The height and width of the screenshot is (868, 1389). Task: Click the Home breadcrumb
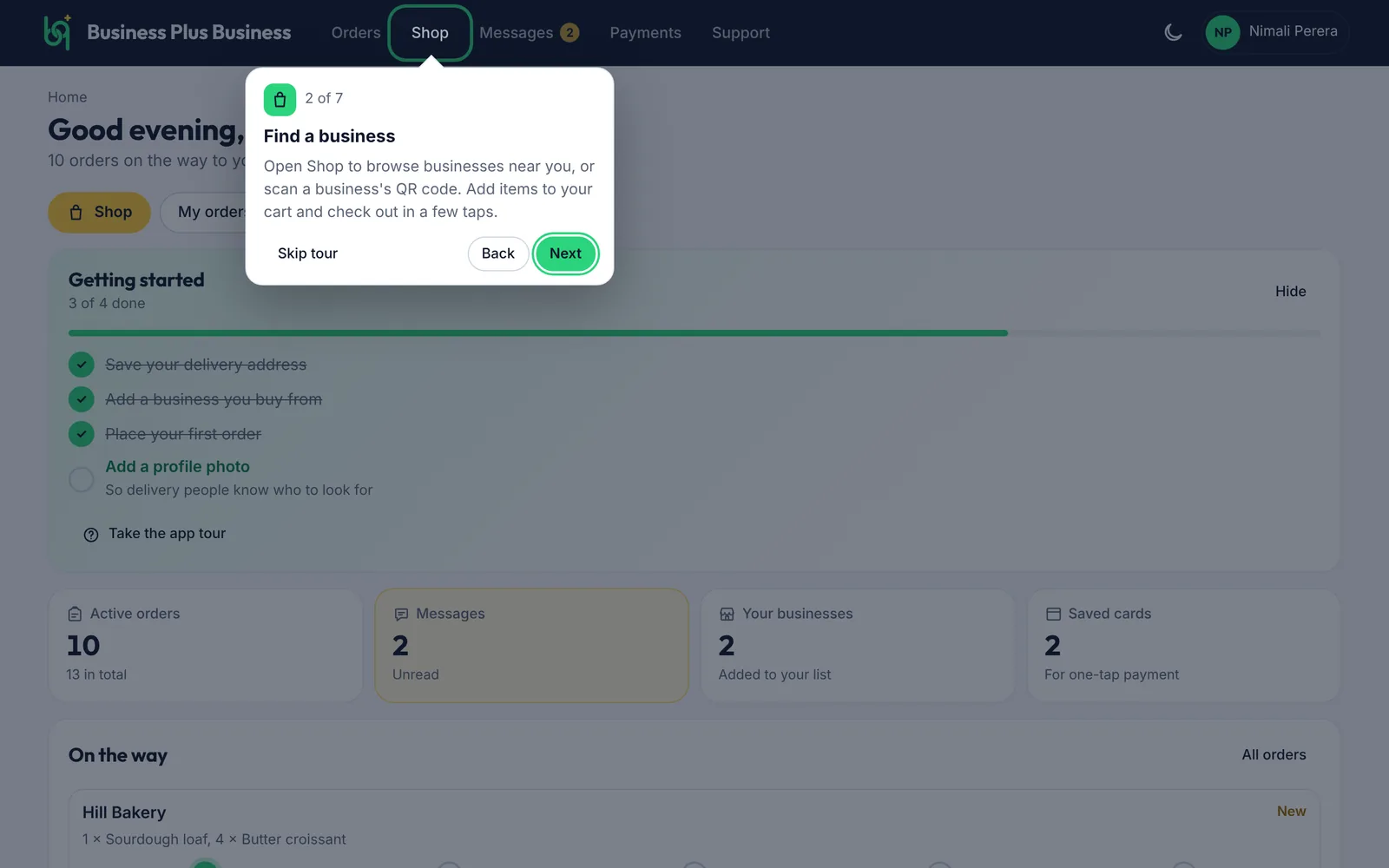pyautogui.click(x=68, y=97)
